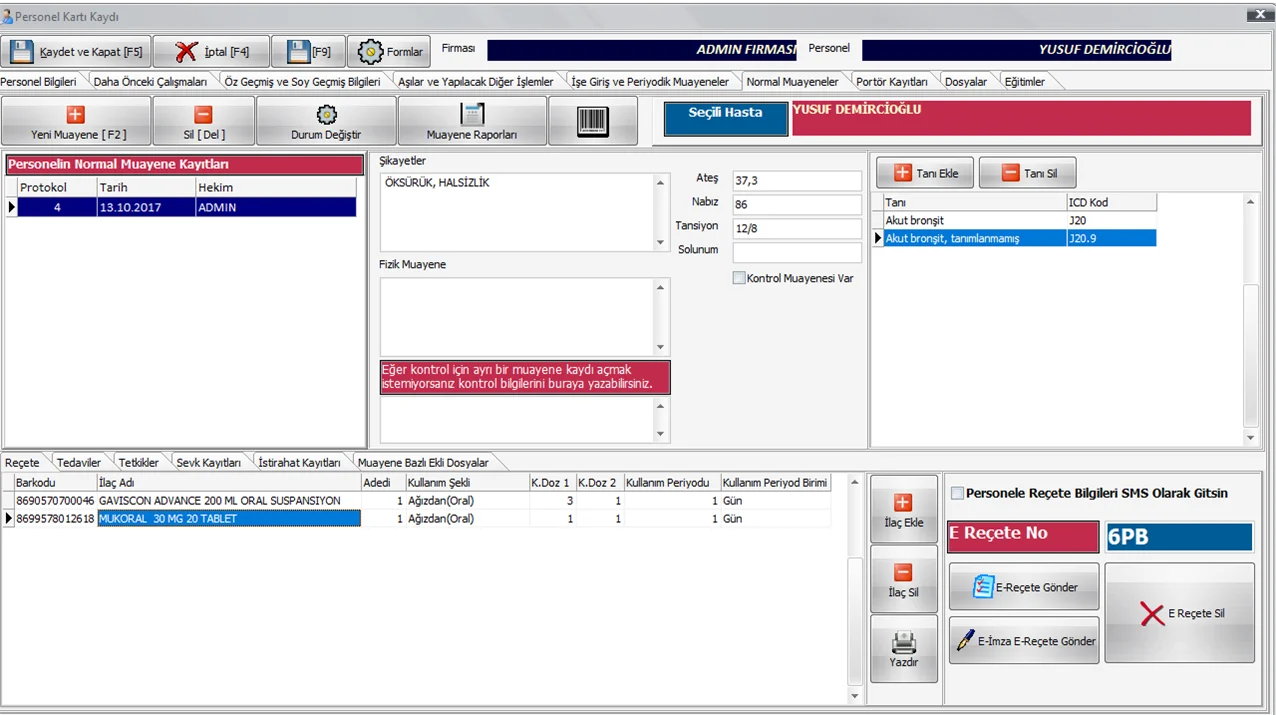Switch to the Portör Kayıtları tab

tap(892, 82)
